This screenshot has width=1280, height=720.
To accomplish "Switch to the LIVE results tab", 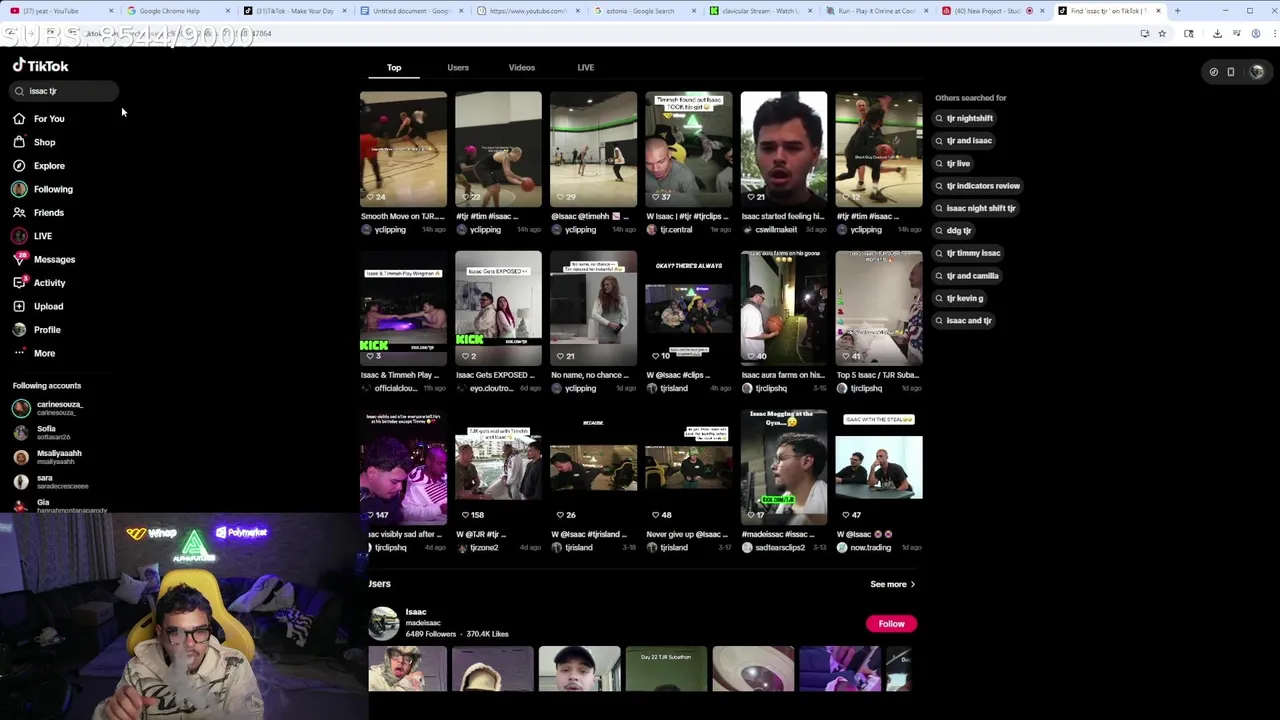I will [x=585, y=67].
